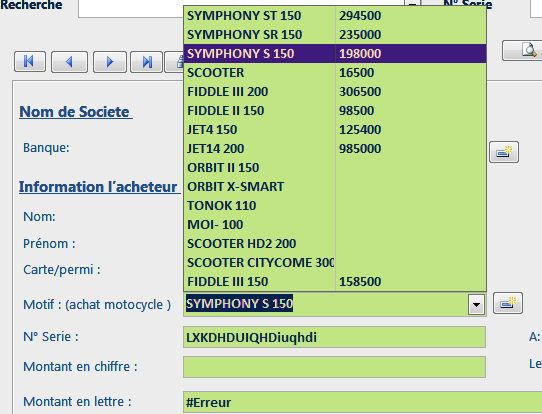This screenshot has height=414, width=542.
Task: Choose JET4 150 list entry
Action: click(335, 130)
